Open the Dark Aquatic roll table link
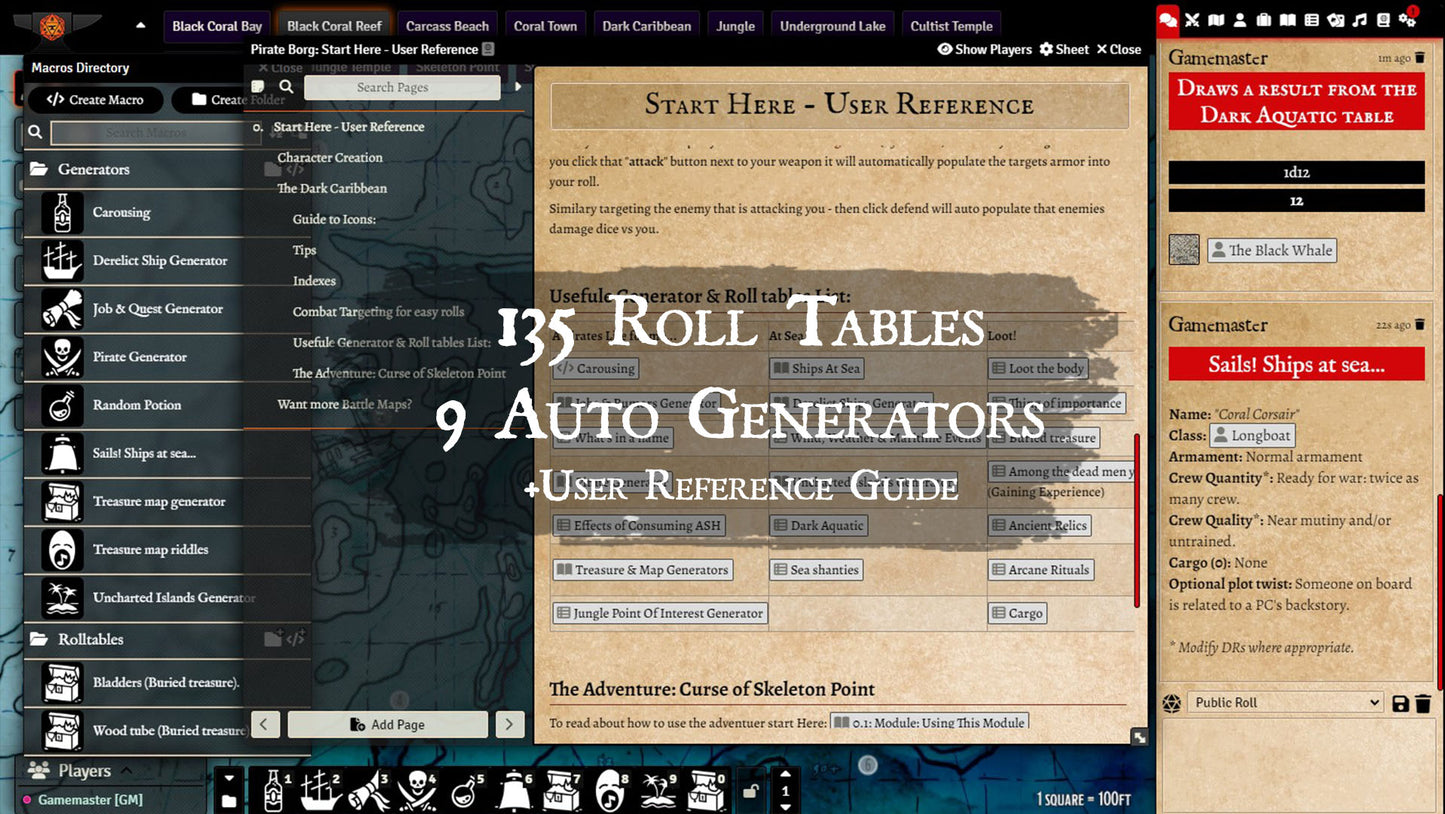This screenshot has width=1445, height=814. click(818, 526)
